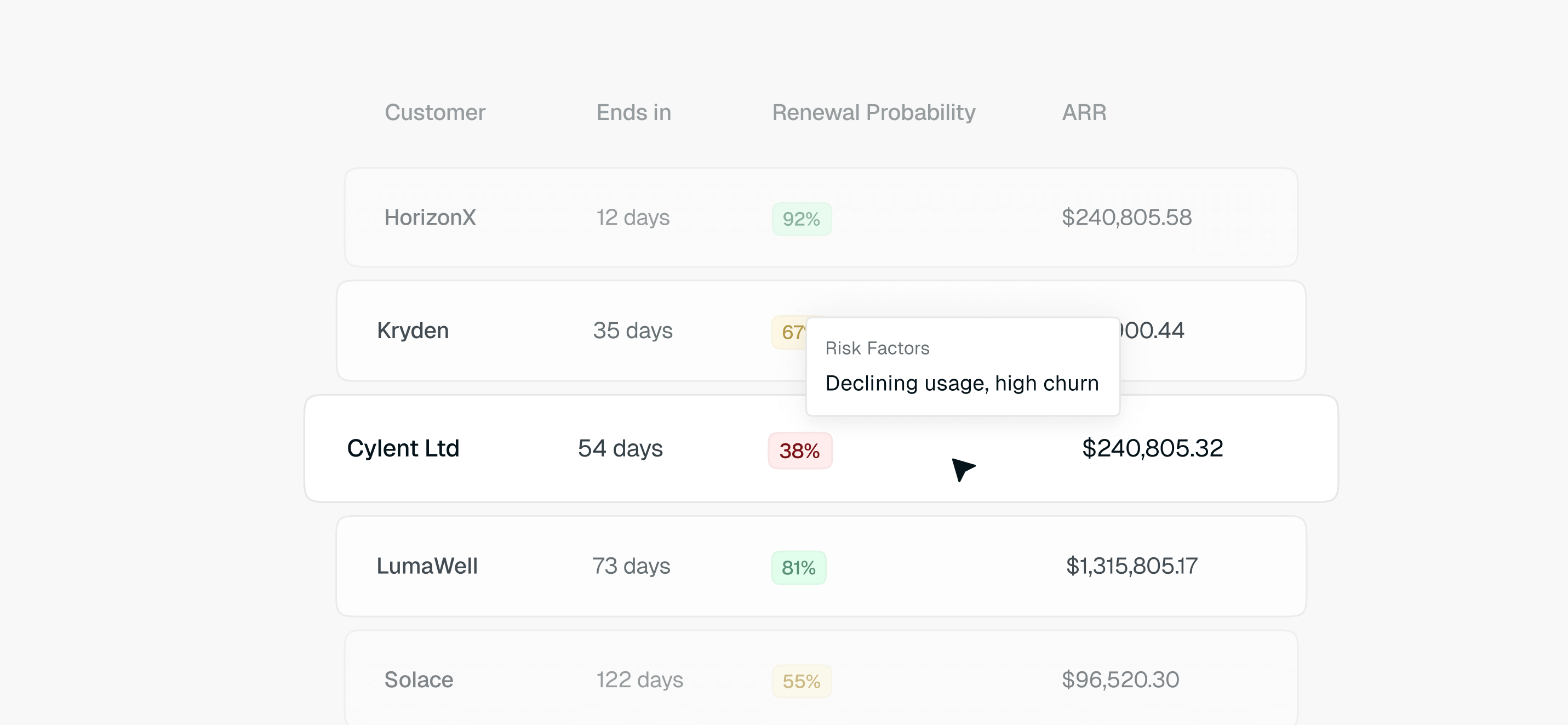Click the Declining usage, high churn text
The height and width of the screenshot is (725, 1568).
tap(962, 384)
